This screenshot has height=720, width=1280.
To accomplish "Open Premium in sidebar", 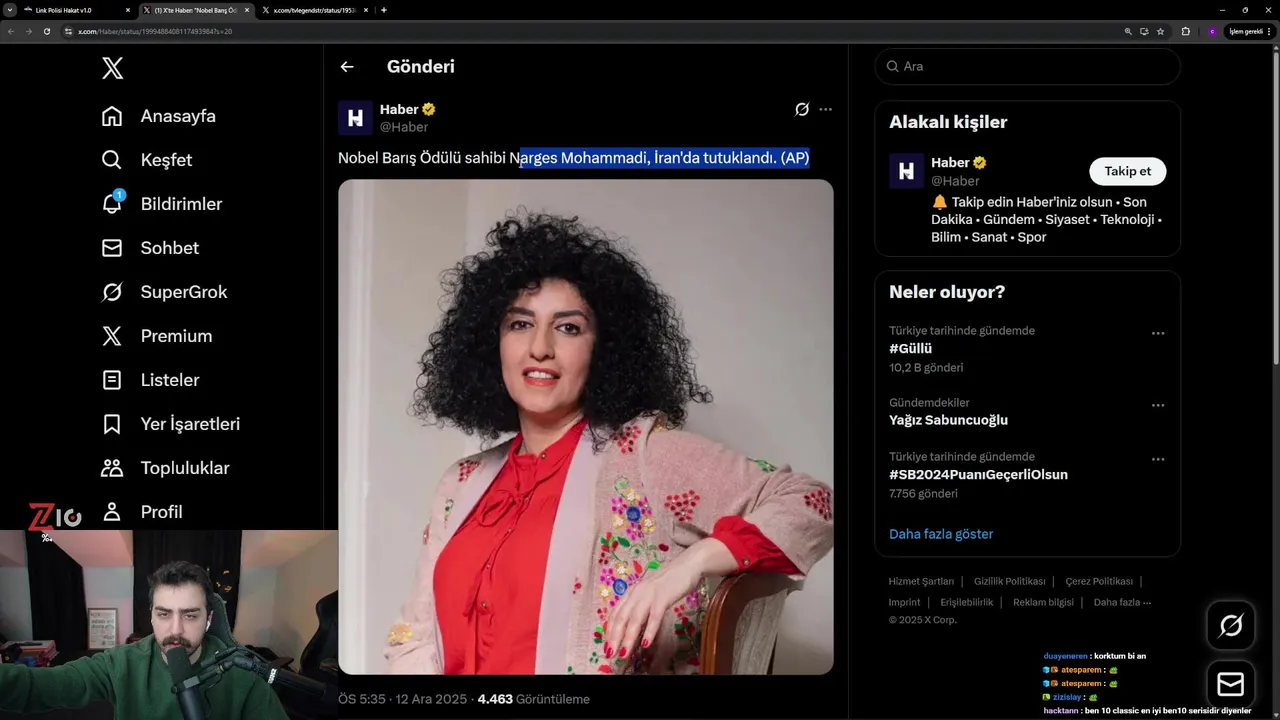I will (x=157, y=336).
